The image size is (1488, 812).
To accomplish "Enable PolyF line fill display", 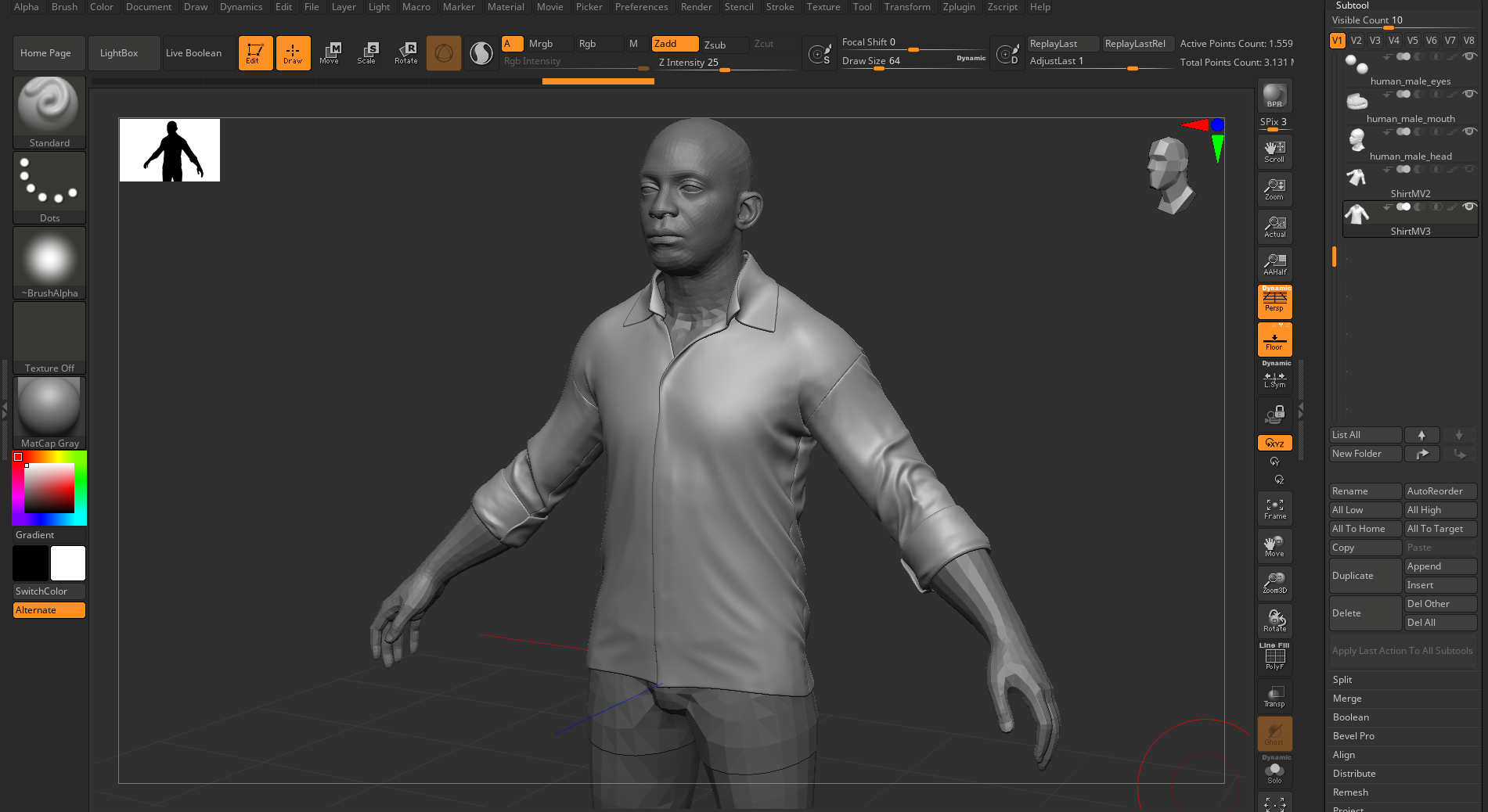I will click(1274, 658).
